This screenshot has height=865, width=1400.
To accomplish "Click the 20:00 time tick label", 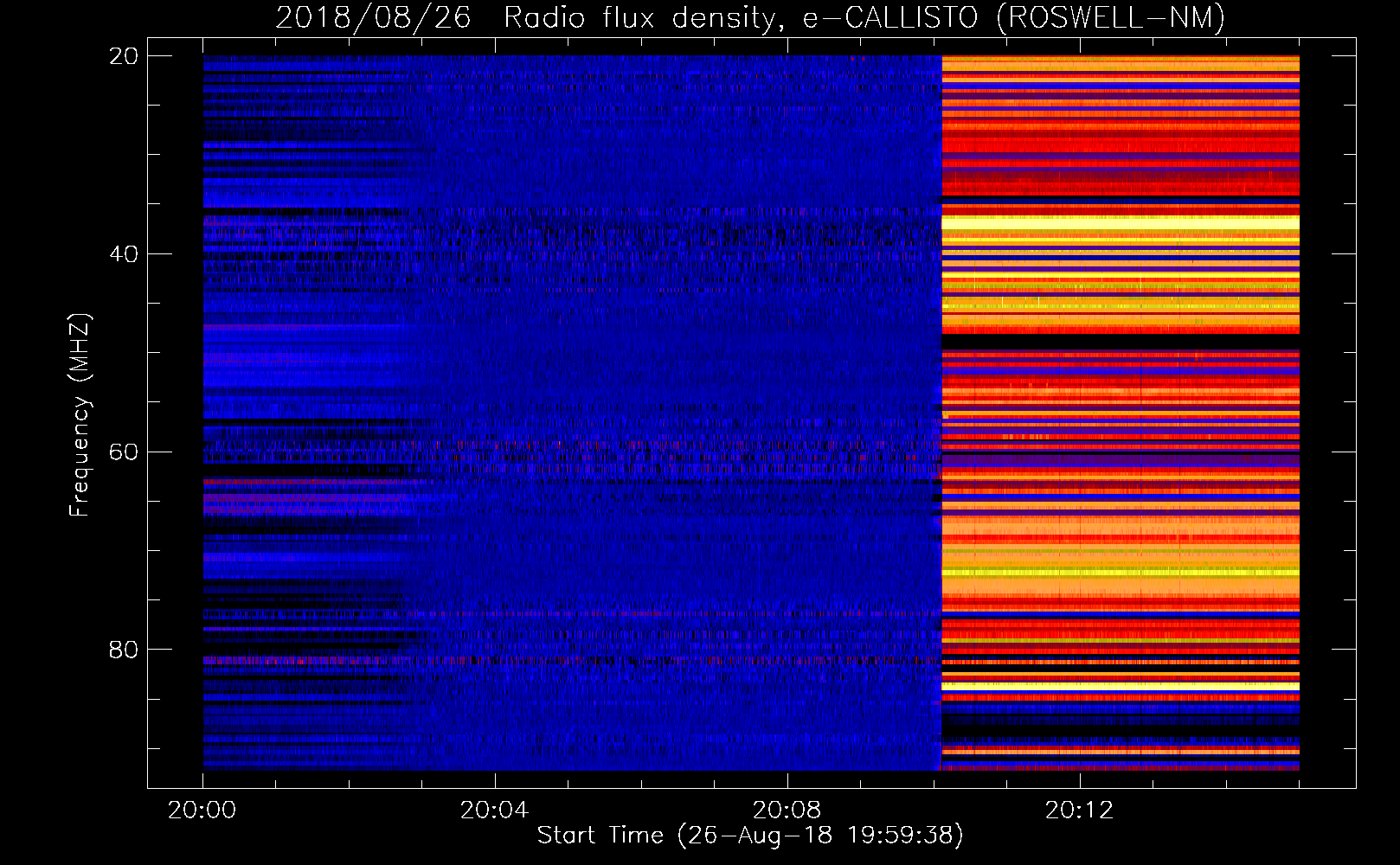I will point(202,811).
